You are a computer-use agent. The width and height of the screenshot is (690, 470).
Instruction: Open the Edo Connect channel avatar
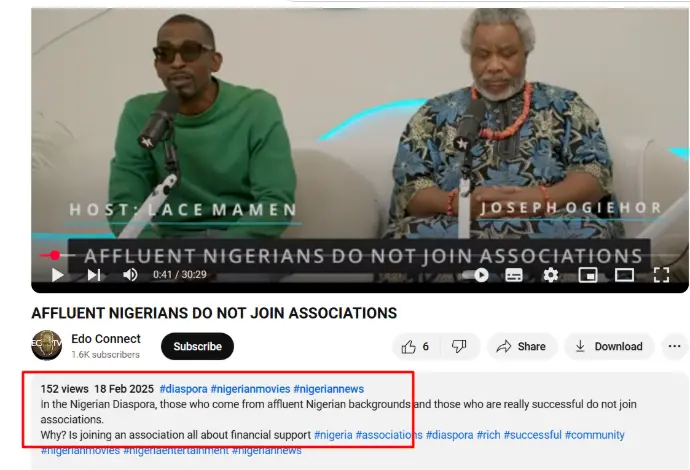46,345
